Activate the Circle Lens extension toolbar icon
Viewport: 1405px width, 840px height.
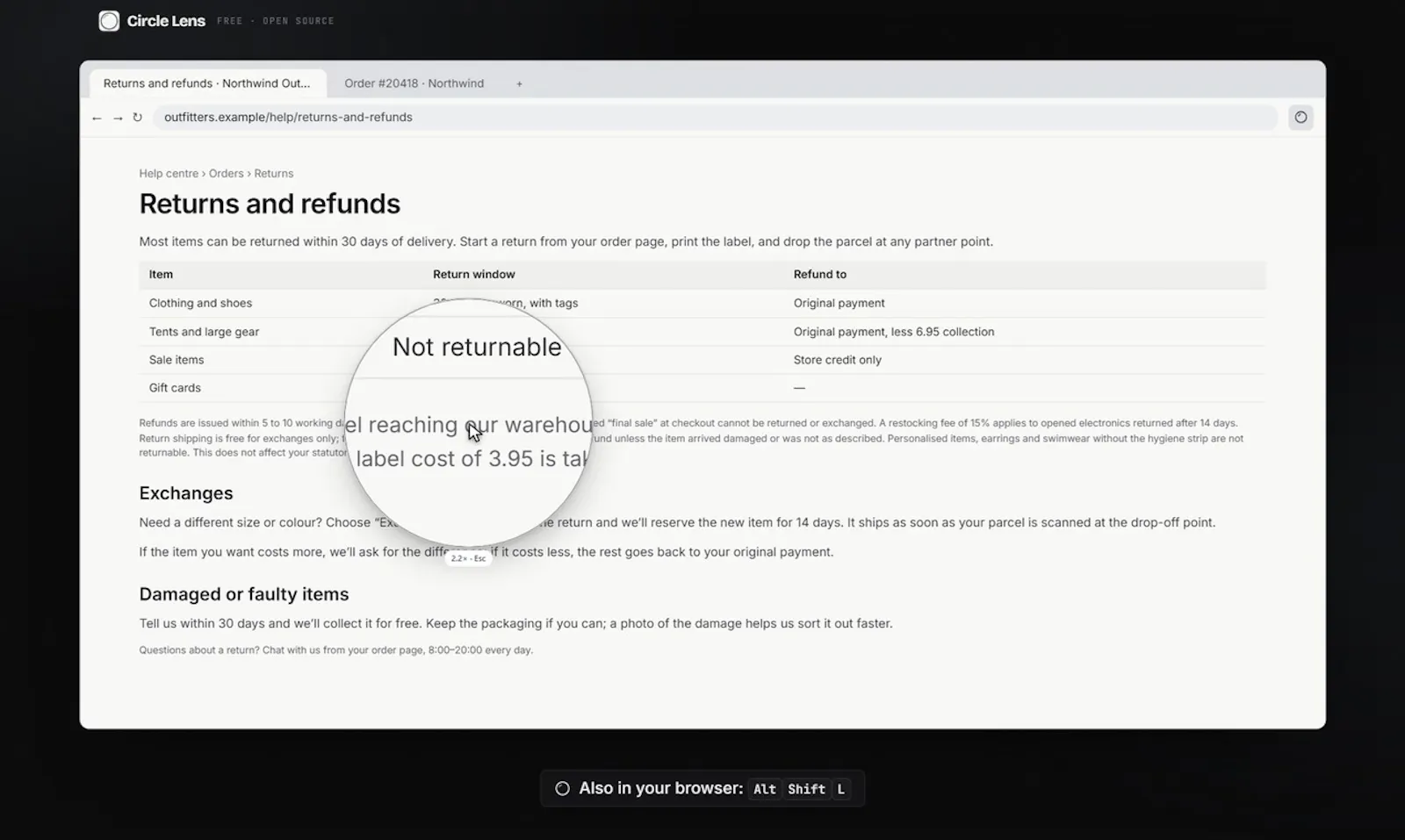pos(1301,117)
